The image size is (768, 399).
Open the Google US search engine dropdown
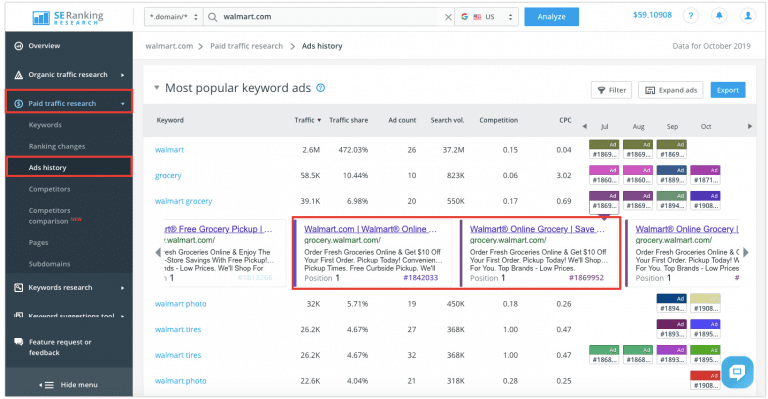[487, 17]
